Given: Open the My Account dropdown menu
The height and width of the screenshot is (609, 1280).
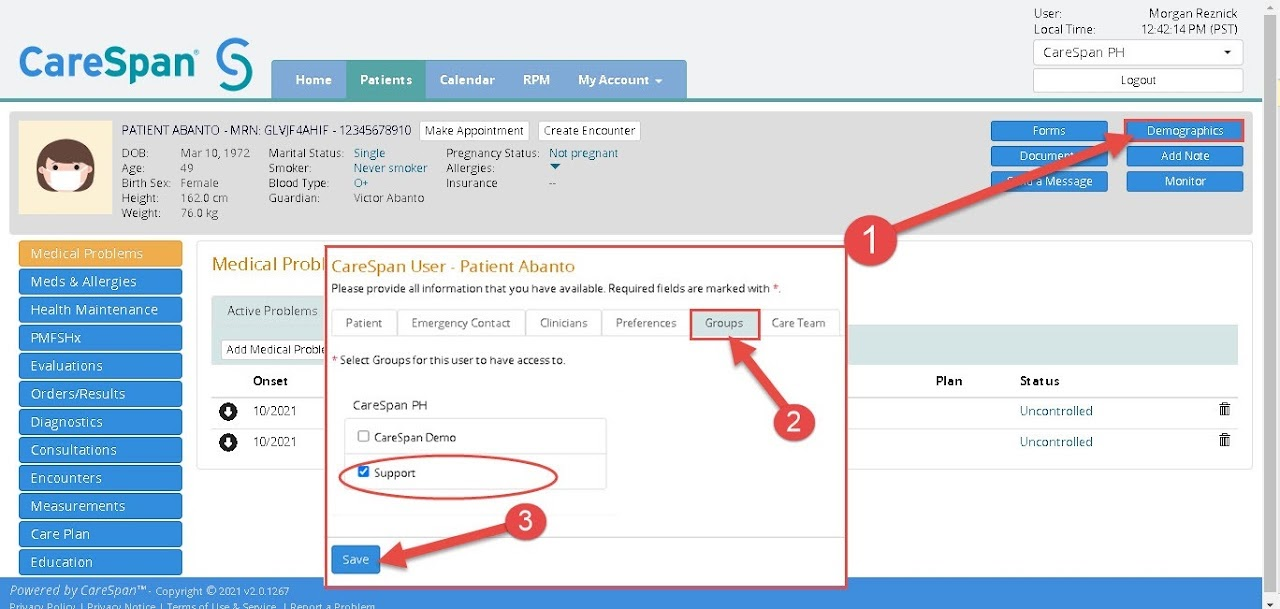Looking at the screenshot, I should coord(620,80).
